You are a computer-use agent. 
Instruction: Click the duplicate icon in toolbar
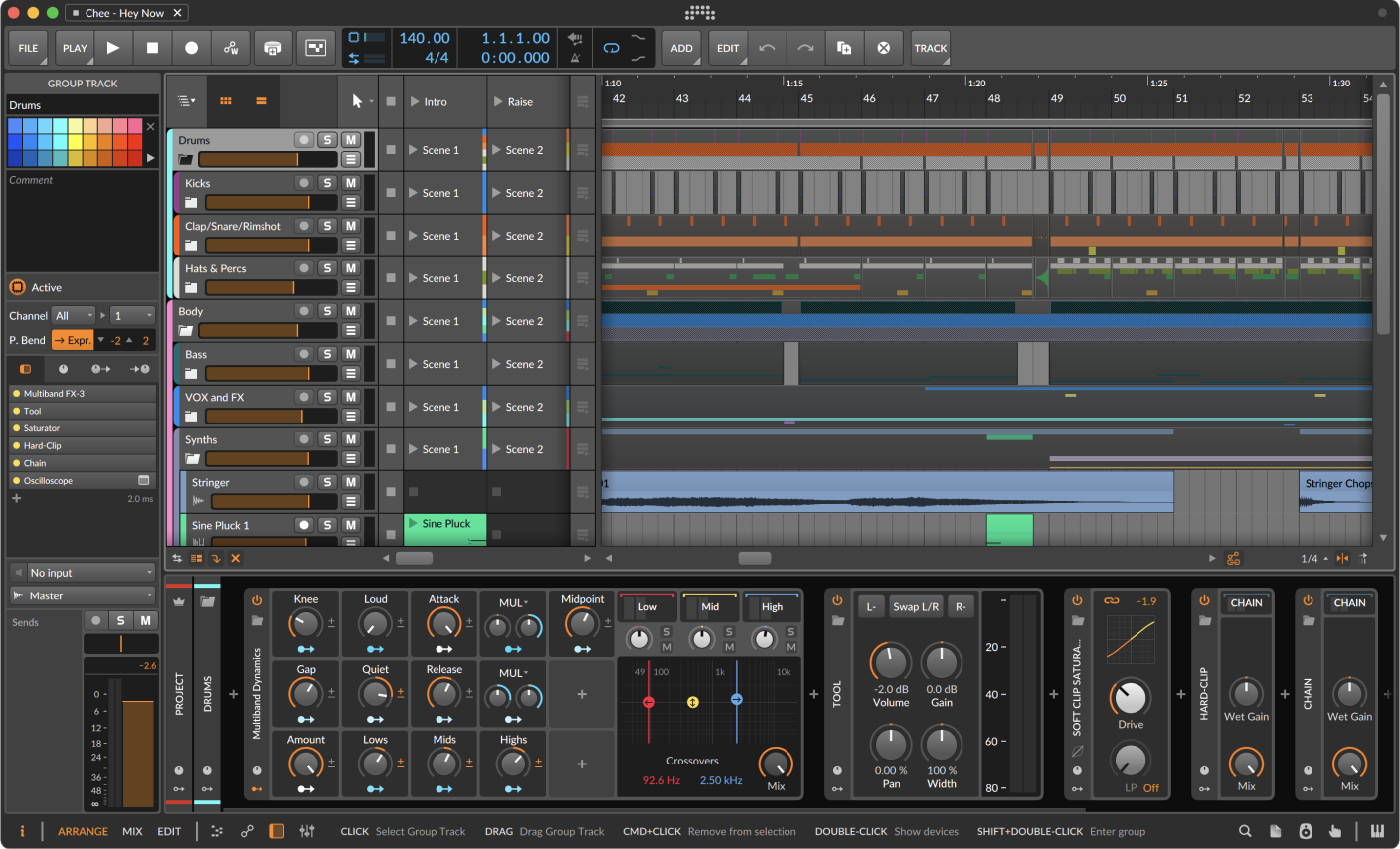pyautogui.click(x=844, y=48)
